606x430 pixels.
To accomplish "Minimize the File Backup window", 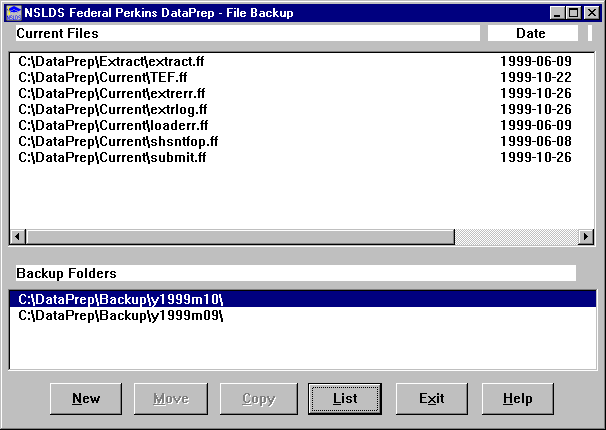I will click(x=557, y=13).
